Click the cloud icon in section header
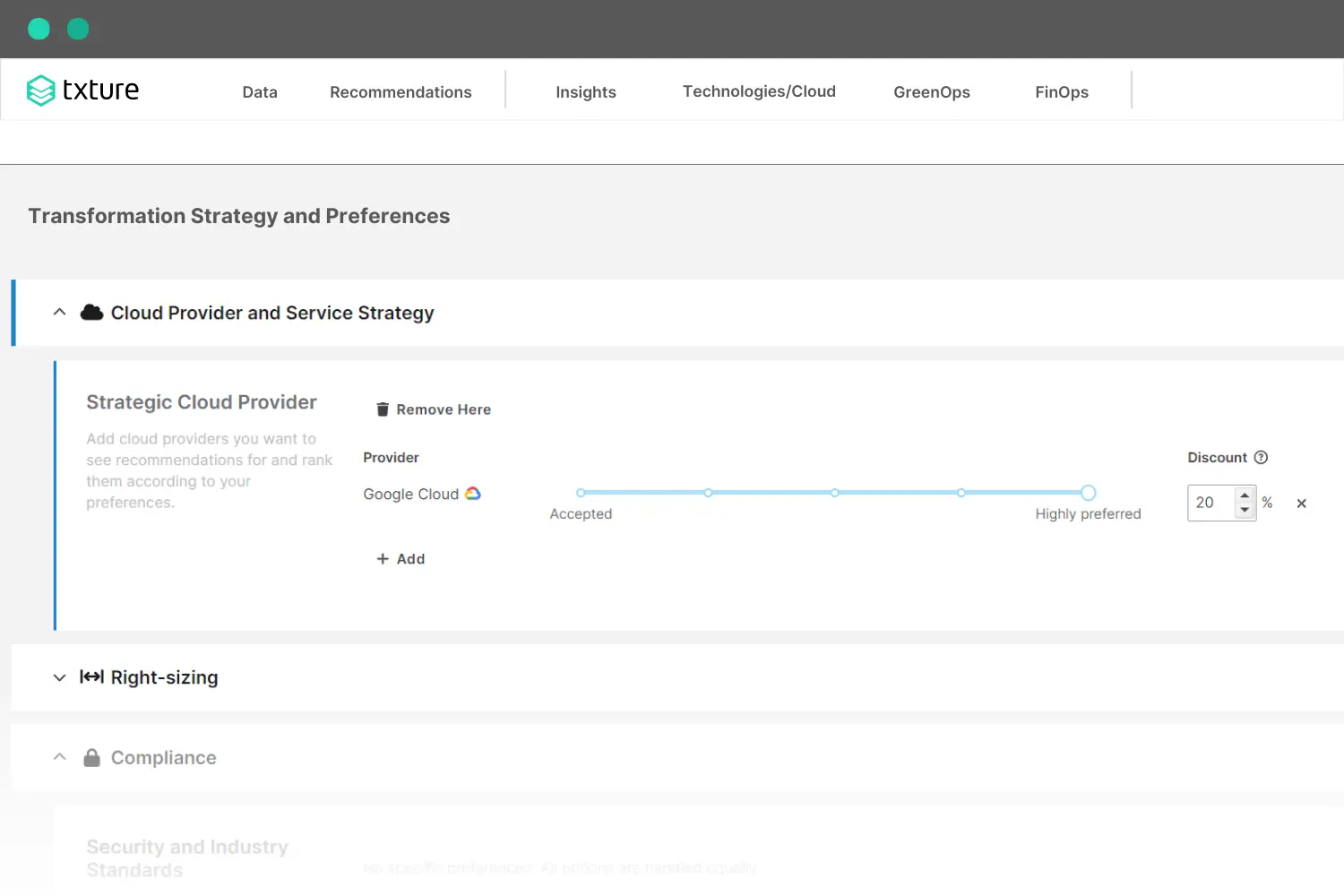 click(x=91, y=313)
